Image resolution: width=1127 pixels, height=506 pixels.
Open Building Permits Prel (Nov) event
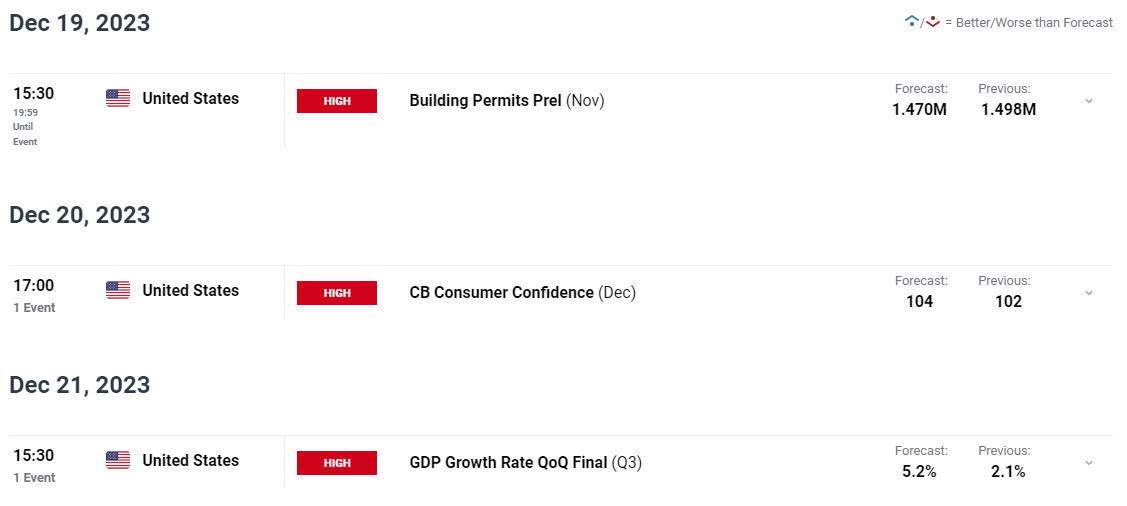tap(507, 101)
